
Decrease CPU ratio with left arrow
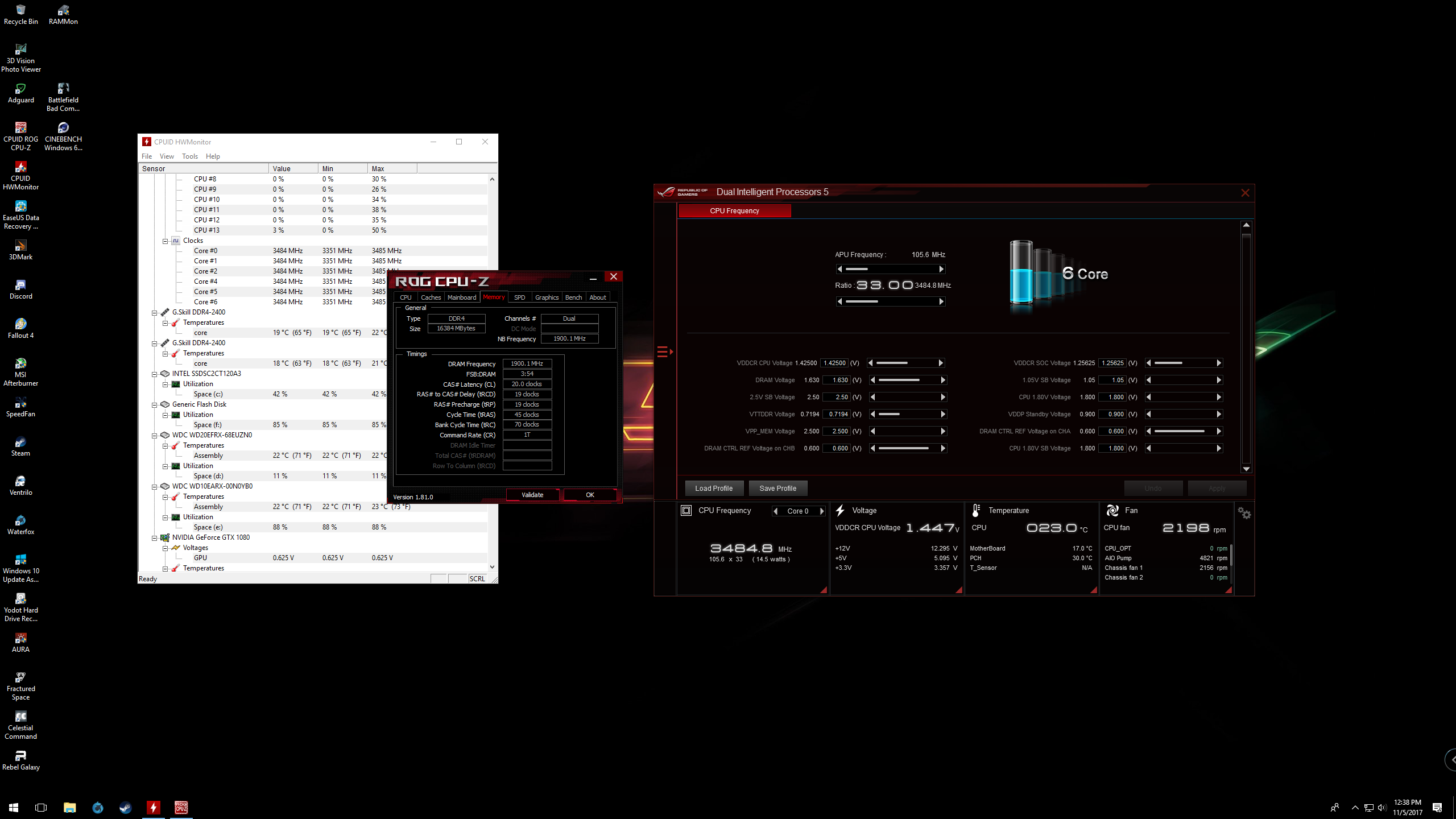point(839,301)
